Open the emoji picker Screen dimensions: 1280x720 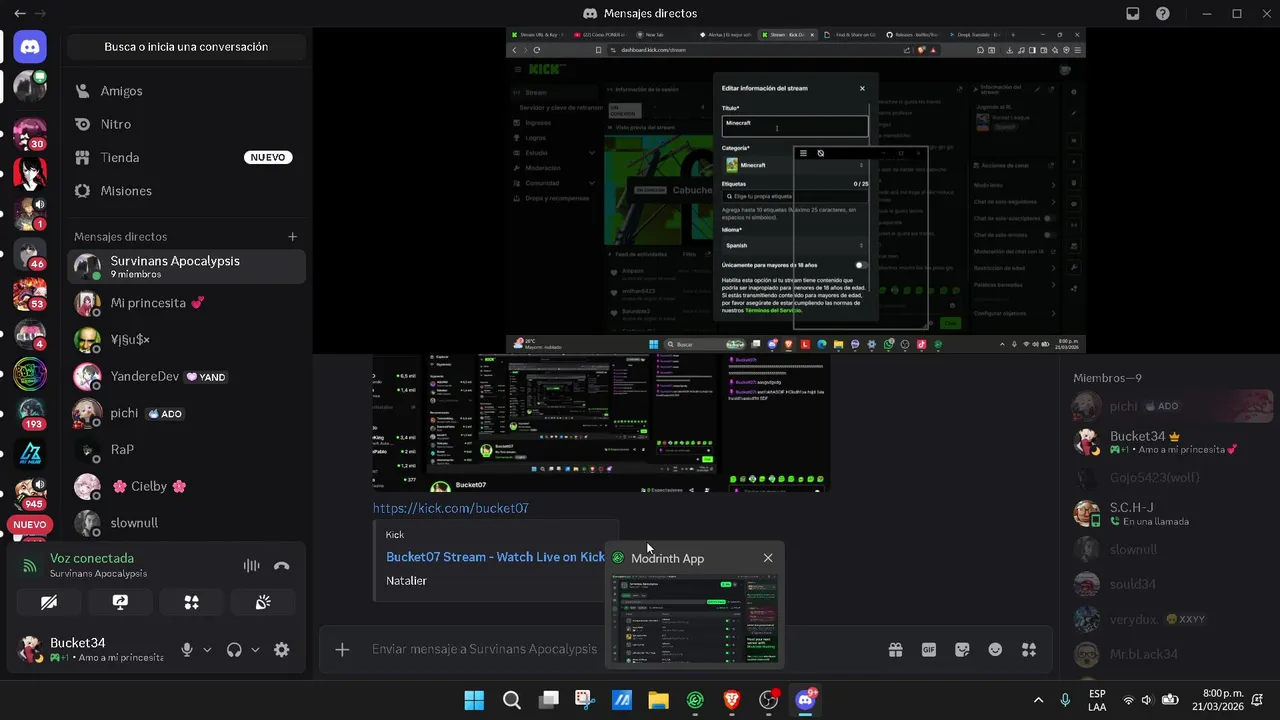995,649
